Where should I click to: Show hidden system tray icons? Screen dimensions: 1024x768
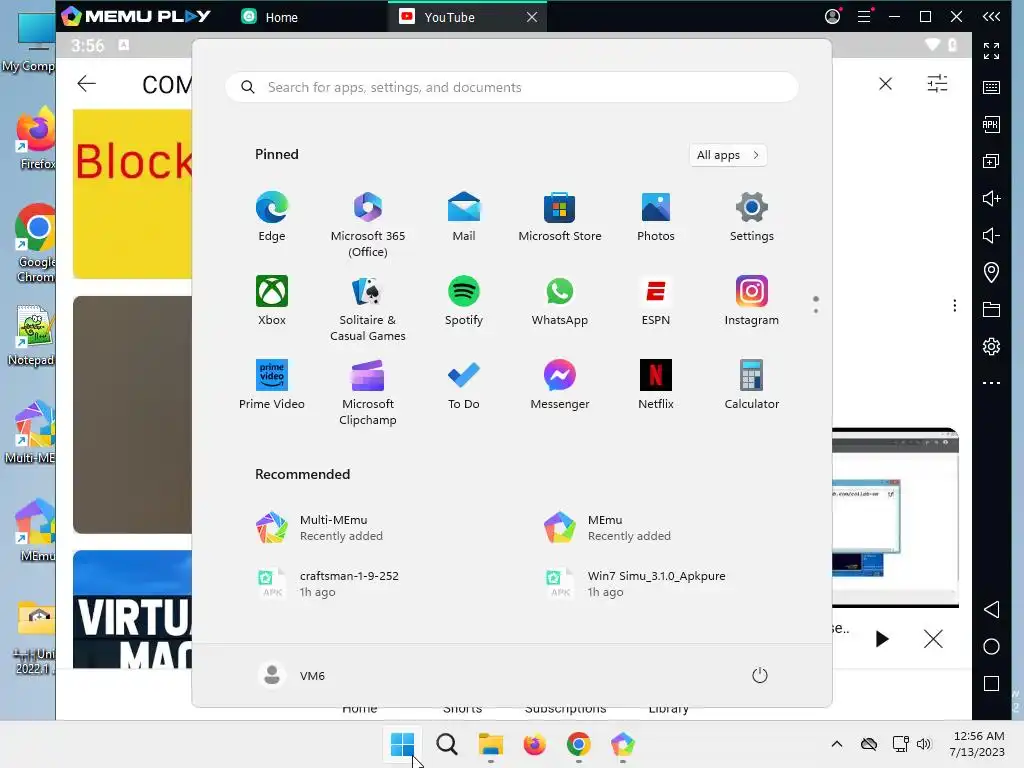pos(837,744)
